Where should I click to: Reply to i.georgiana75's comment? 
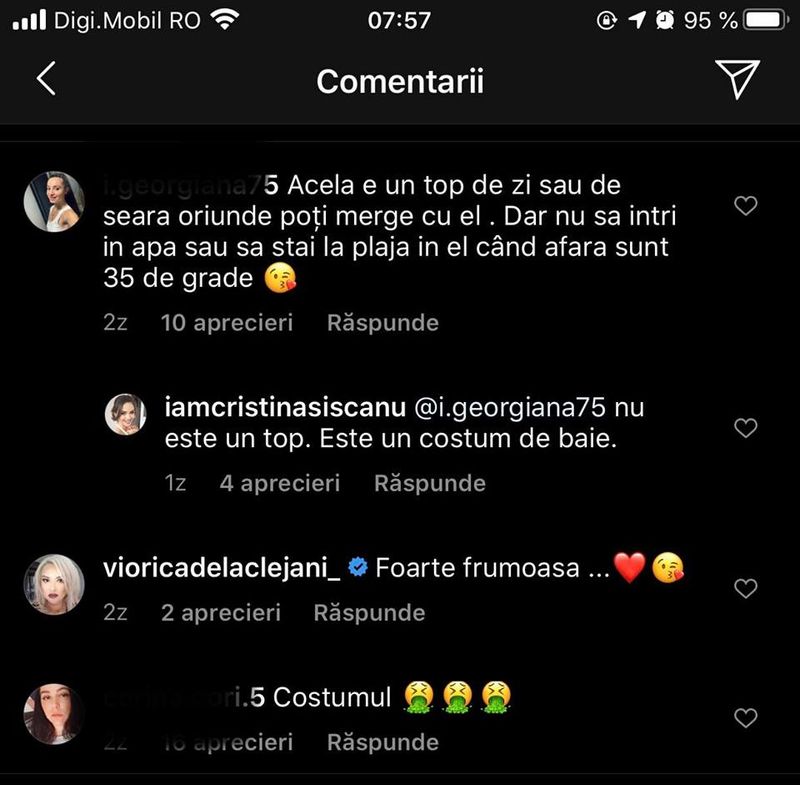click(383, 323)
